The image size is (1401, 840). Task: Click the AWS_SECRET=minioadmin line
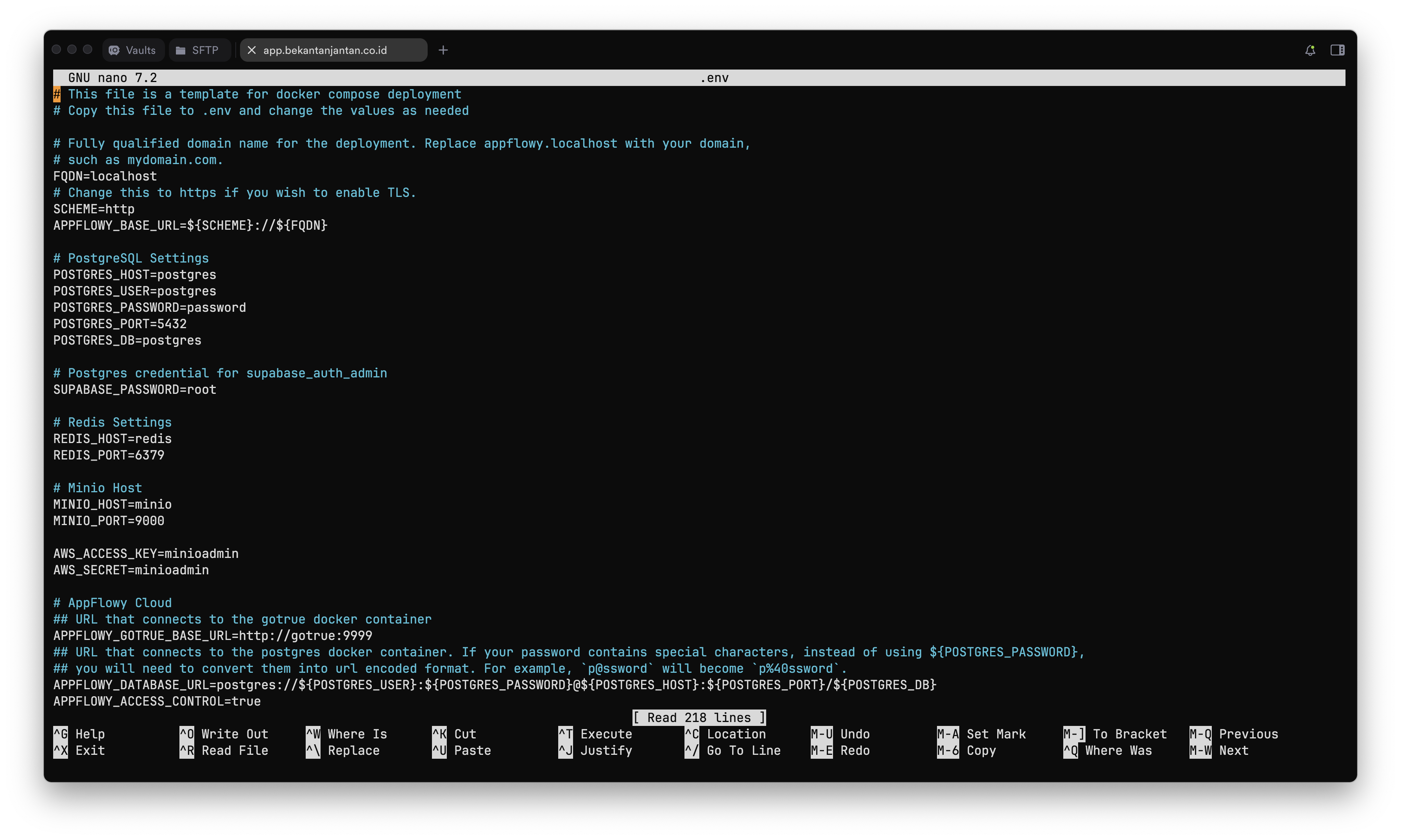click(x=131, y=570)
